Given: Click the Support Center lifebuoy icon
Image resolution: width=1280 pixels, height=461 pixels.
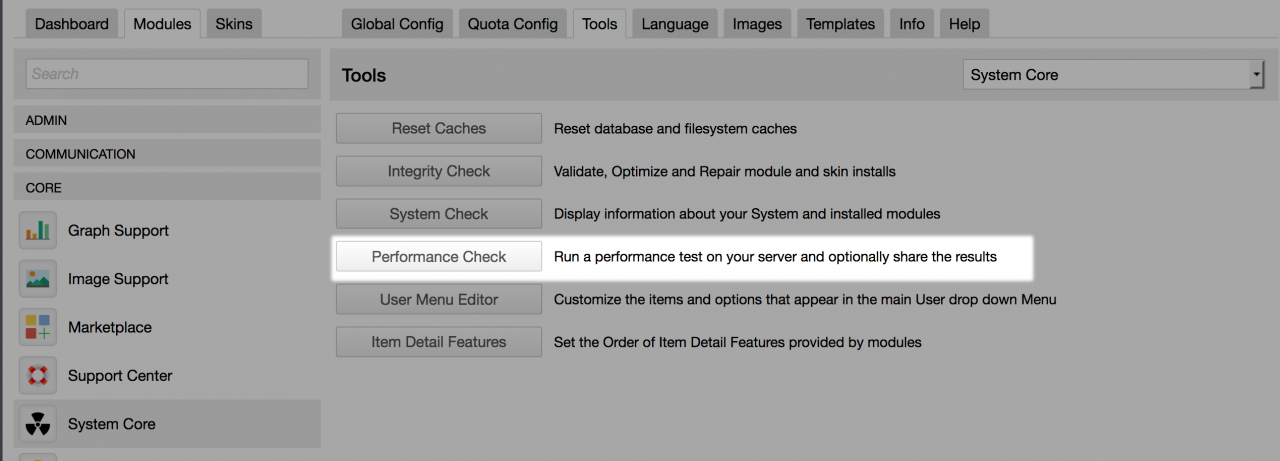Looking at the screenshot, I should (38, 376).
